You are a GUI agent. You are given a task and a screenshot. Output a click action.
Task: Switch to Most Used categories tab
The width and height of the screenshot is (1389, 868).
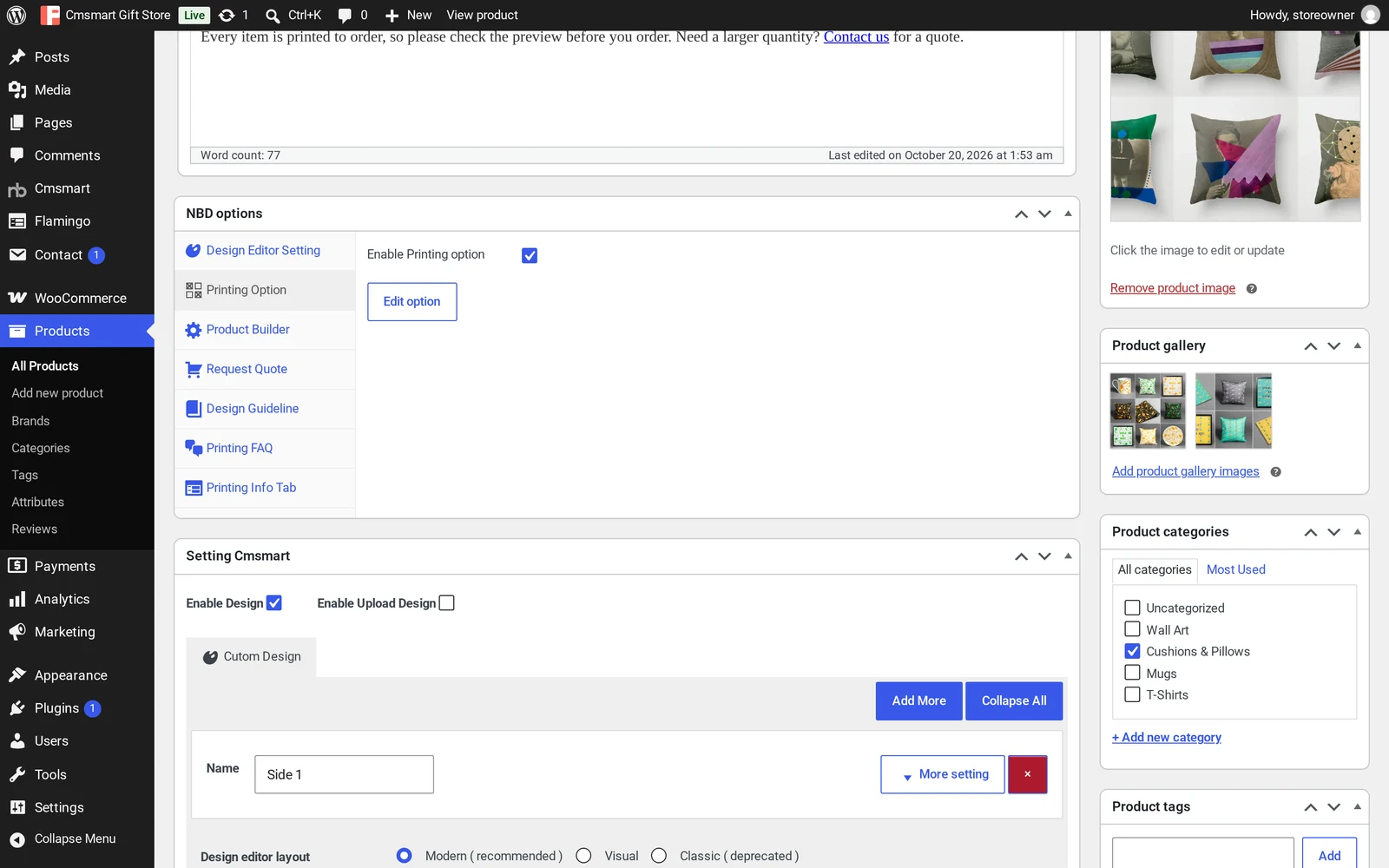1235,569
